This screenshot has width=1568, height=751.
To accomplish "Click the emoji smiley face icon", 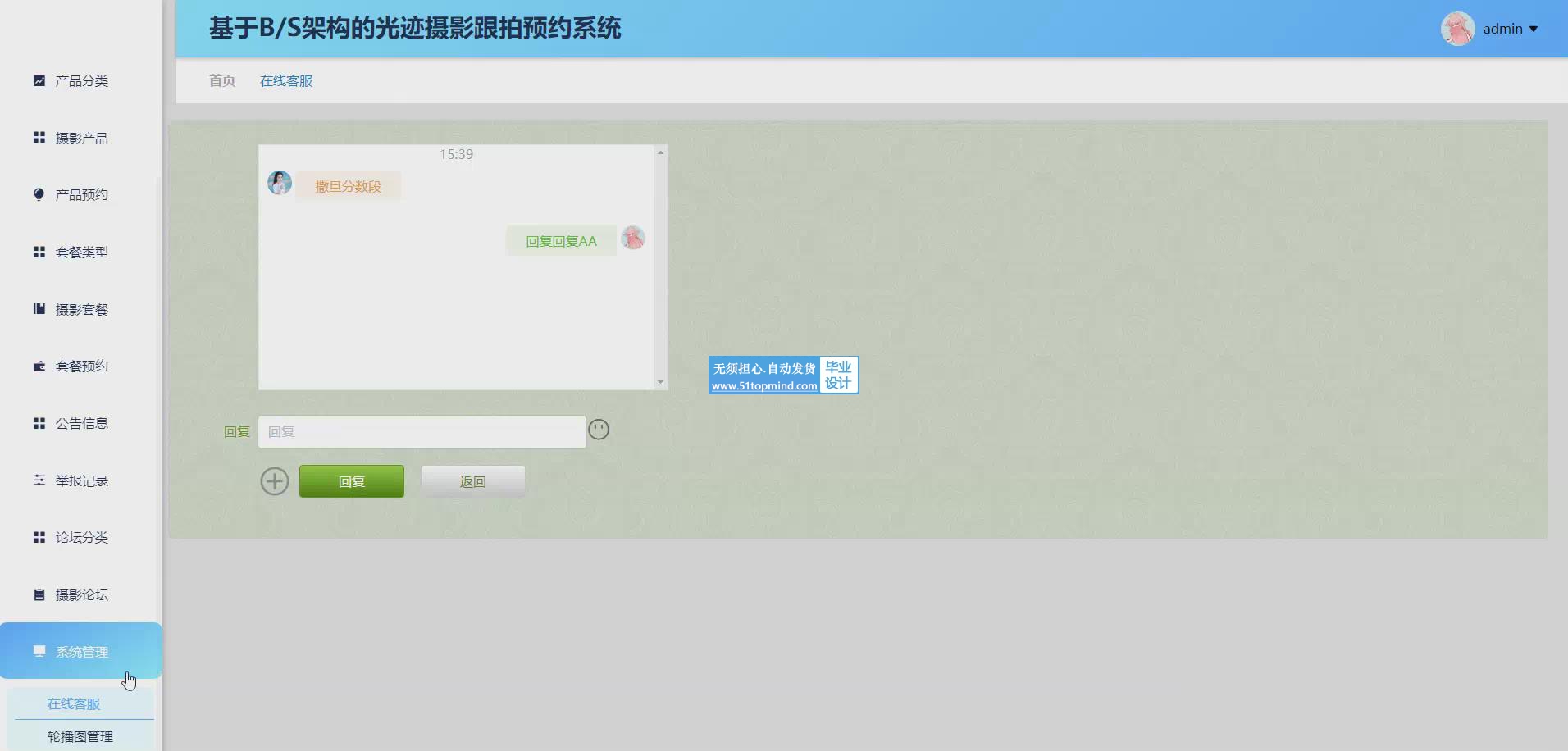I will pyautogui.click(x=599, y=430).
